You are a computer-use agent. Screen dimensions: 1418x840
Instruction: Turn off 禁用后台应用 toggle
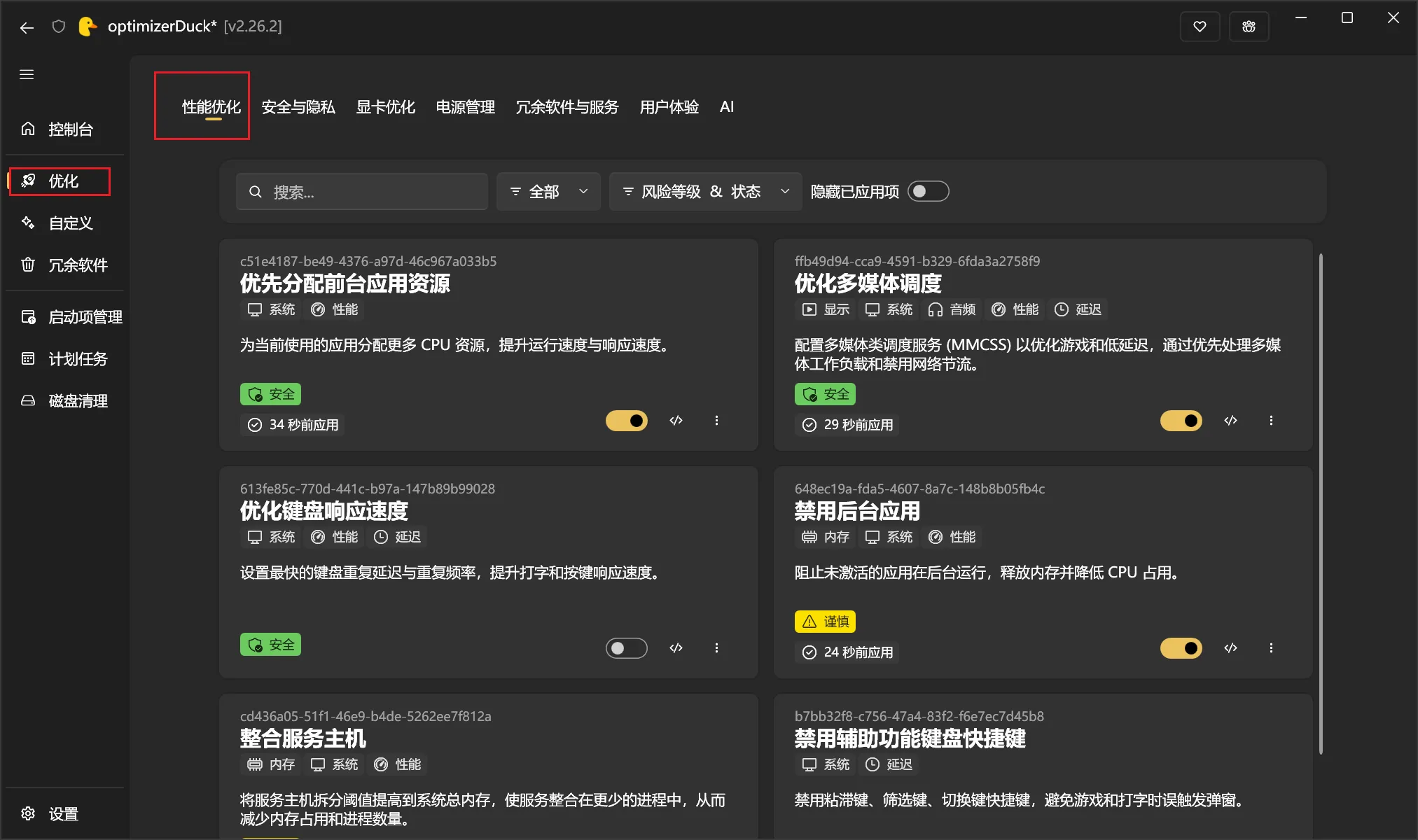coord(1181,648)
